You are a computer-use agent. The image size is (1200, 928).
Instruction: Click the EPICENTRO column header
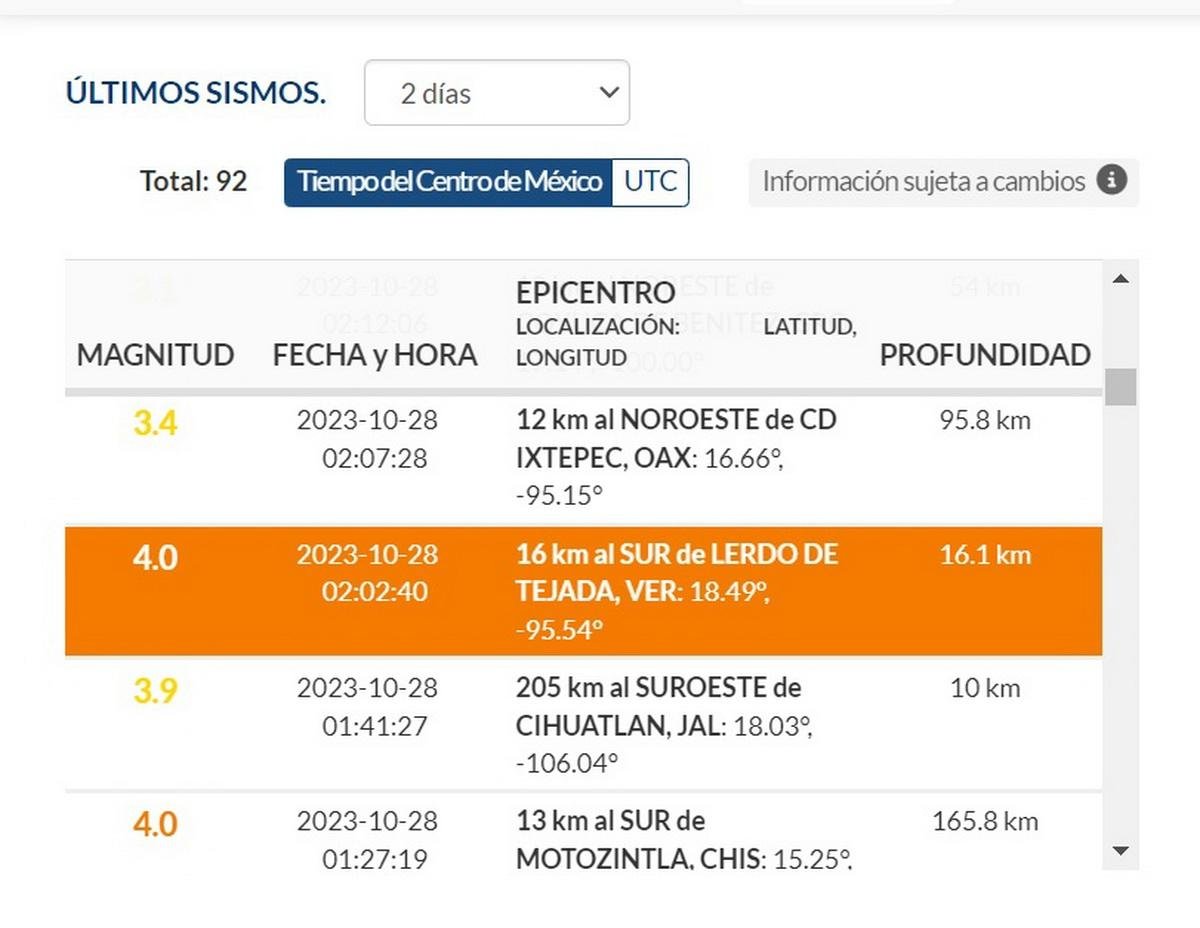coord(596,293)
